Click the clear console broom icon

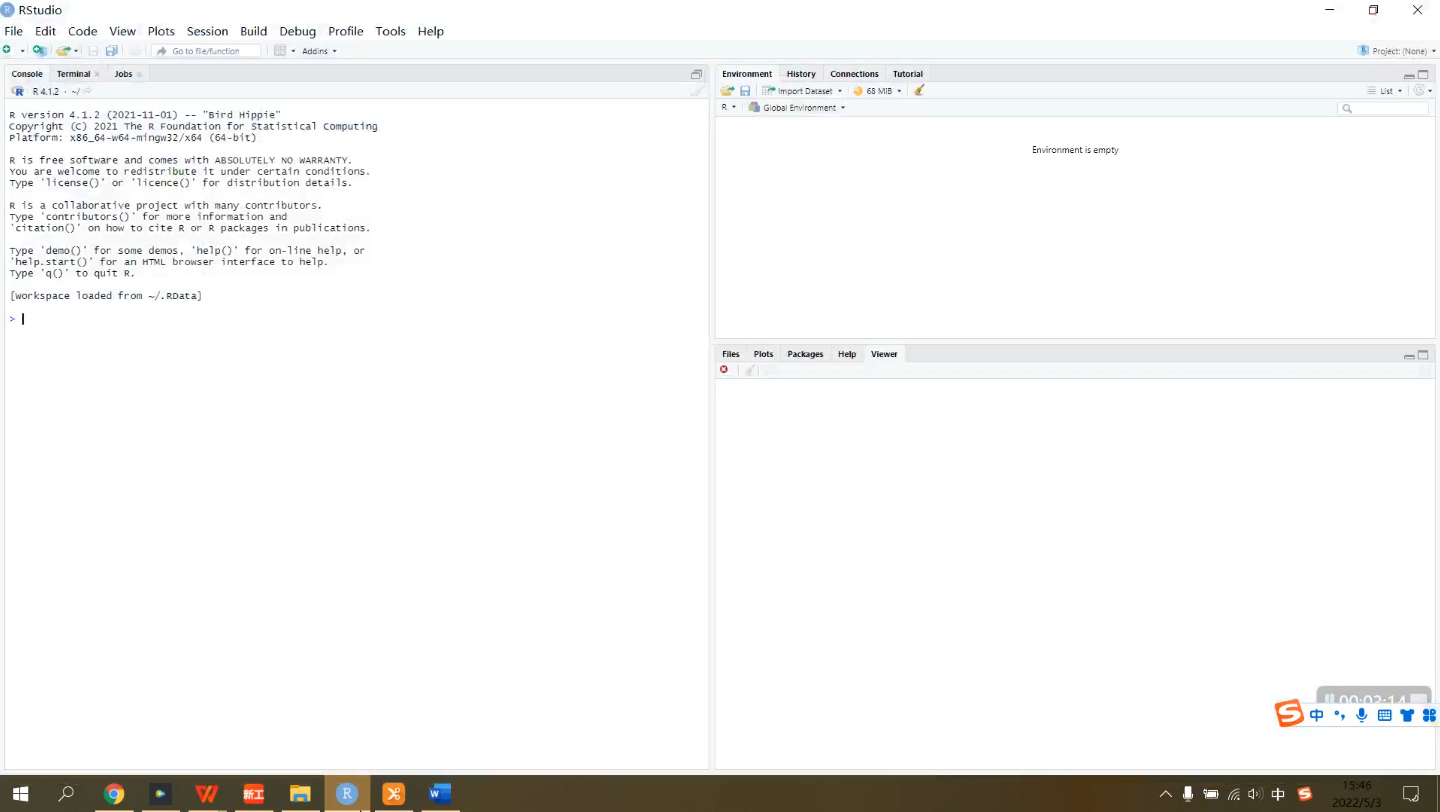coord(697,91)
